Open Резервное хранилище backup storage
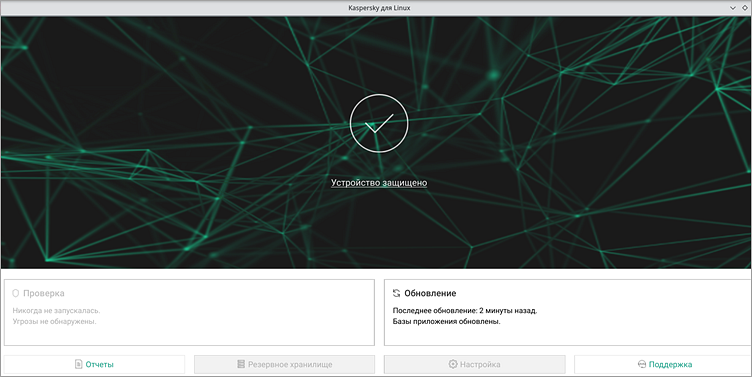The width and height of the screenshot is (752, 377). [x=284, y=365]
